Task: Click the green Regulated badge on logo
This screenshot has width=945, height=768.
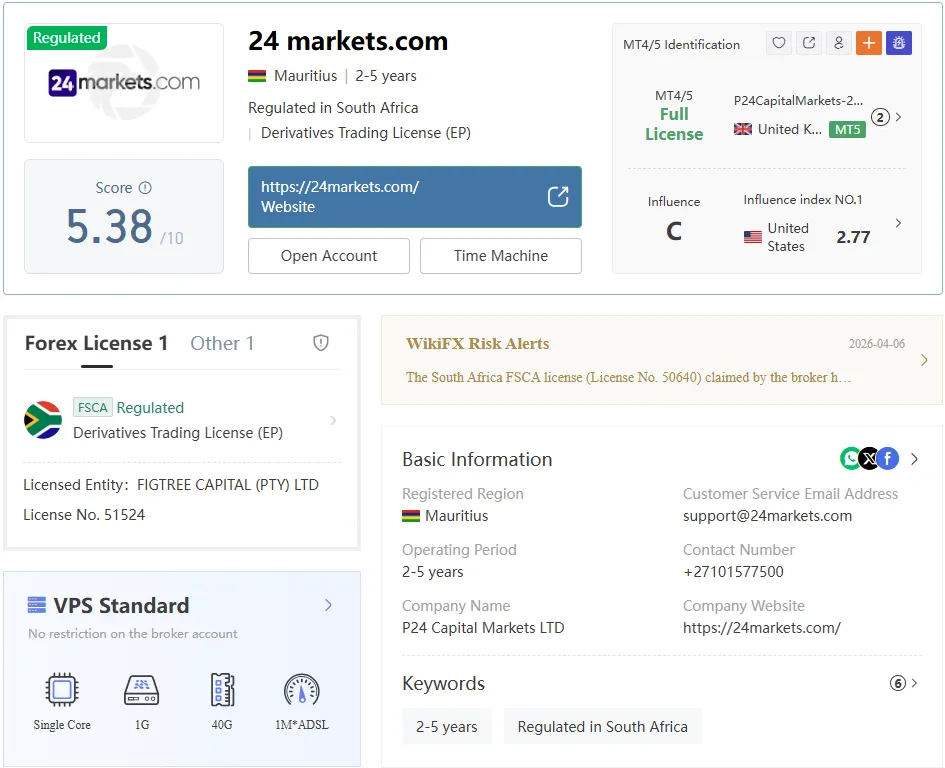Action: tap(66, 37)
